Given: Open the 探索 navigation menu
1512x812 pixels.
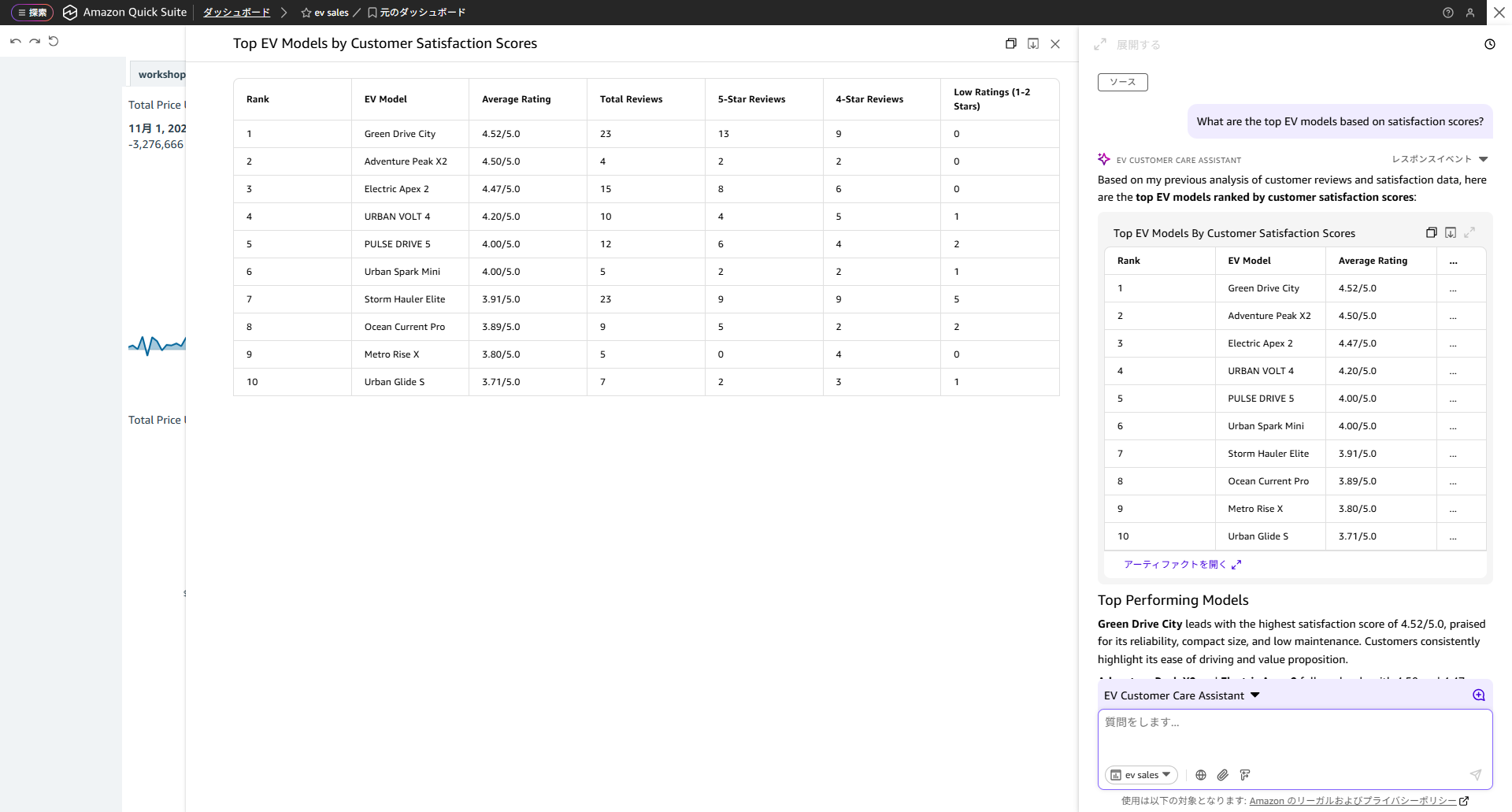Looking at the screenshot, I should [31, 12].
